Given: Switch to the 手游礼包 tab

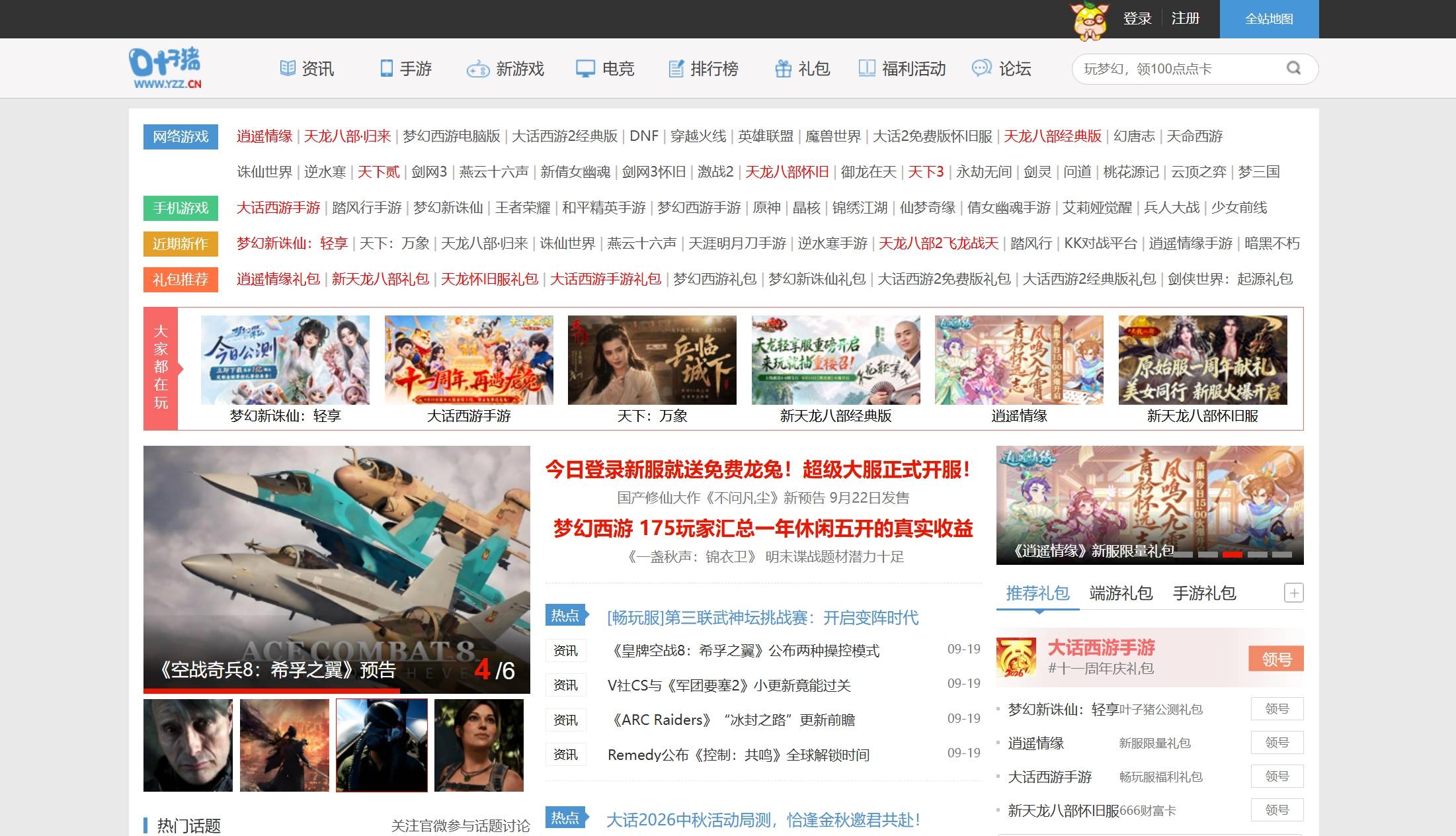Looking at the screenshot, I should point(1204,593).
